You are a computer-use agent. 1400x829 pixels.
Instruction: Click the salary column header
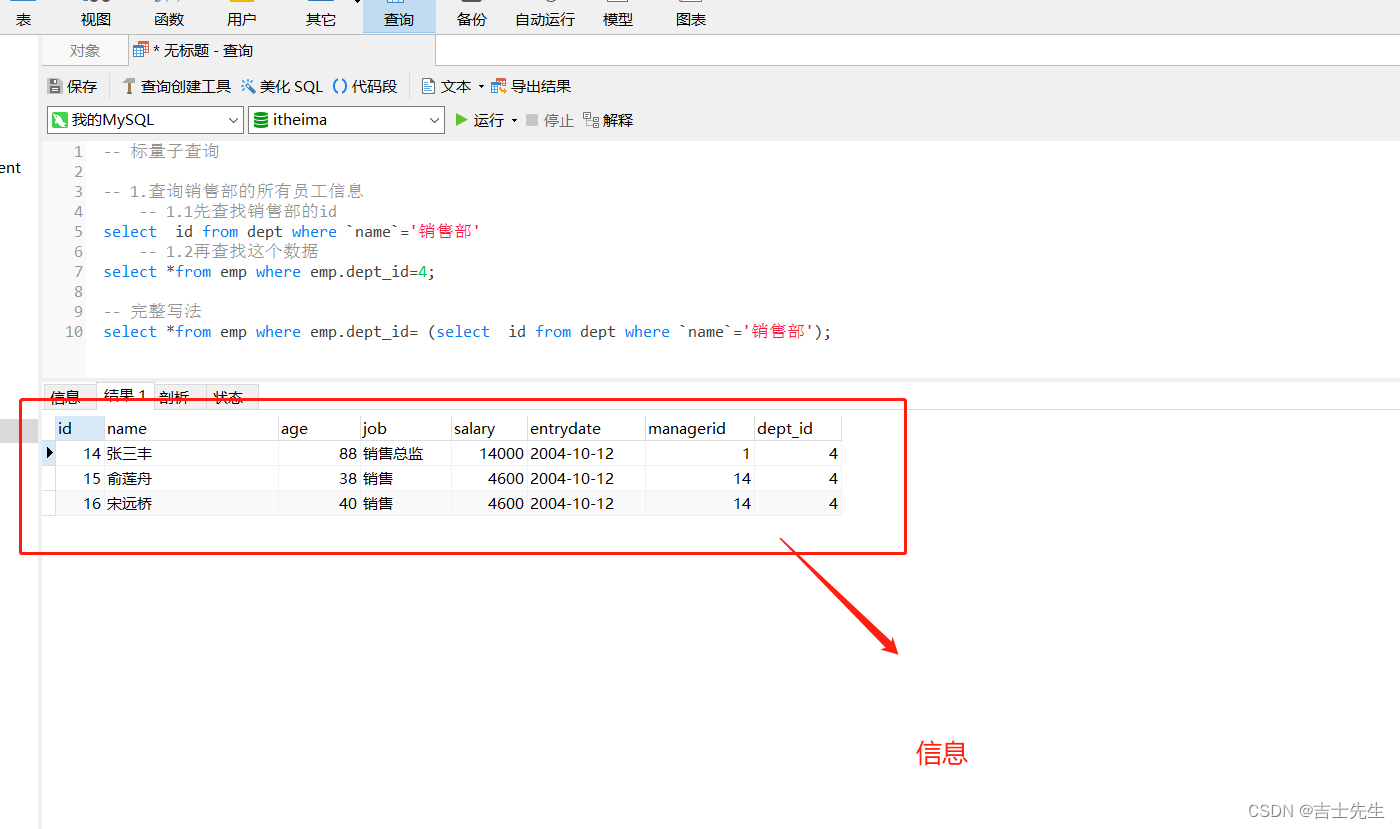click(488, 428)
